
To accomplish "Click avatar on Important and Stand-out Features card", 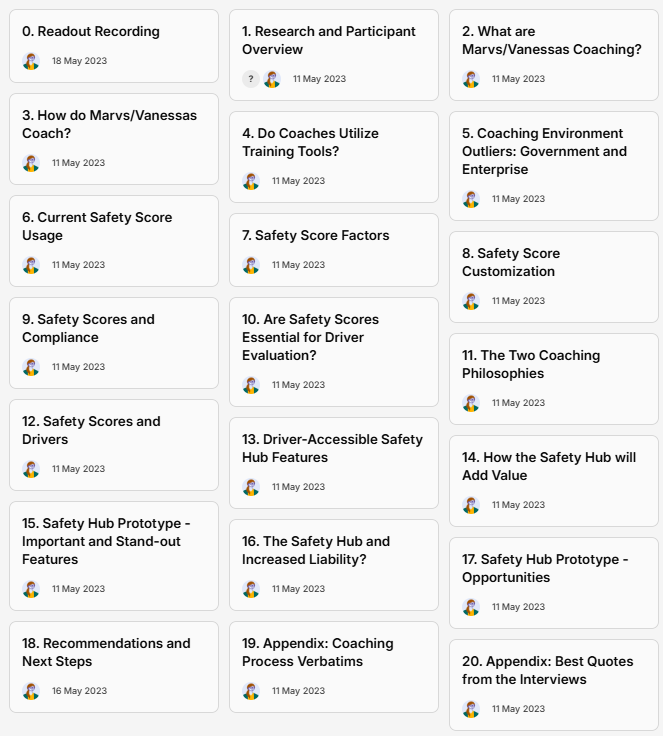I will coord(31,589).
